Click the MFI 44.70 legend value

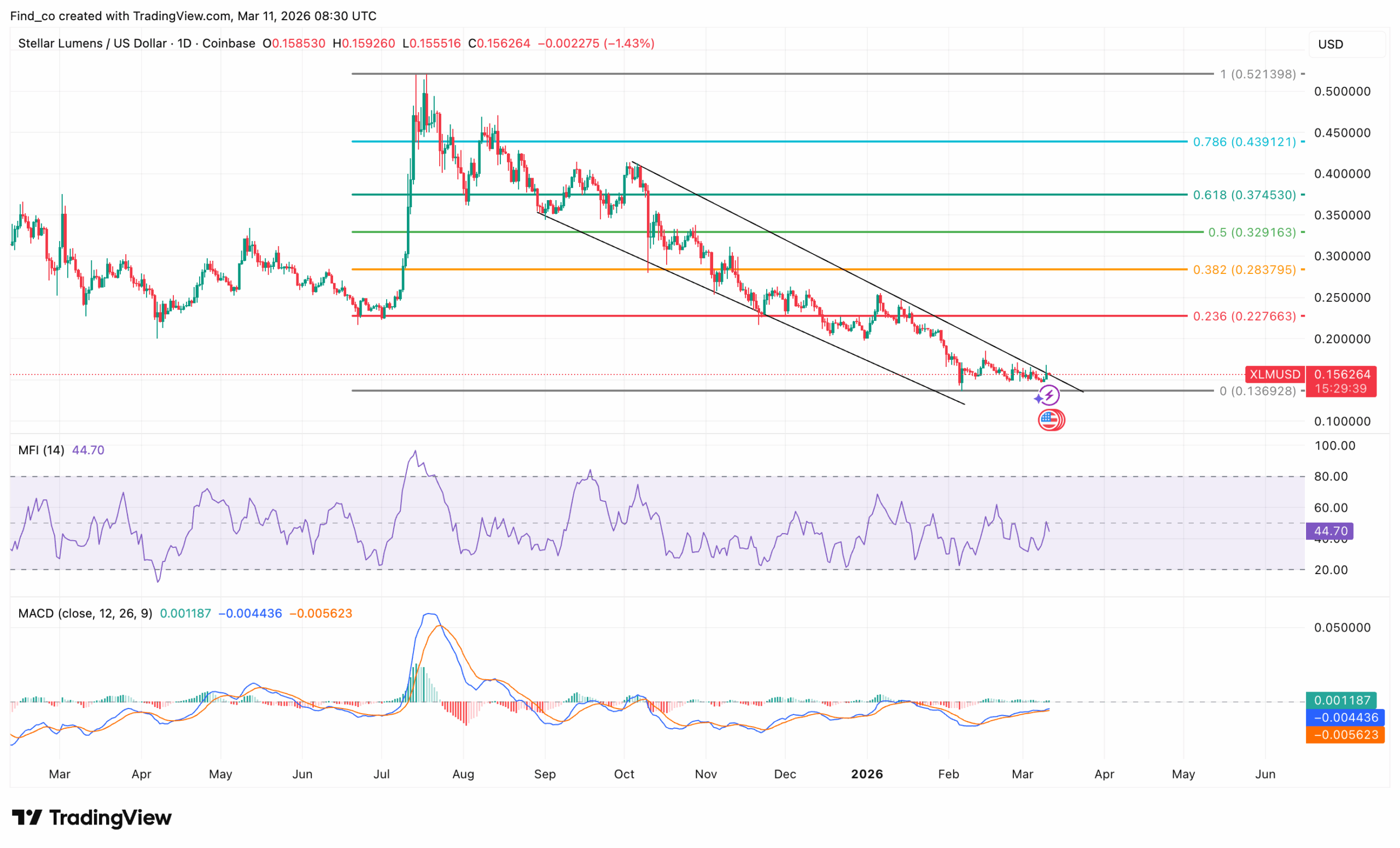(x=88, y=450)
